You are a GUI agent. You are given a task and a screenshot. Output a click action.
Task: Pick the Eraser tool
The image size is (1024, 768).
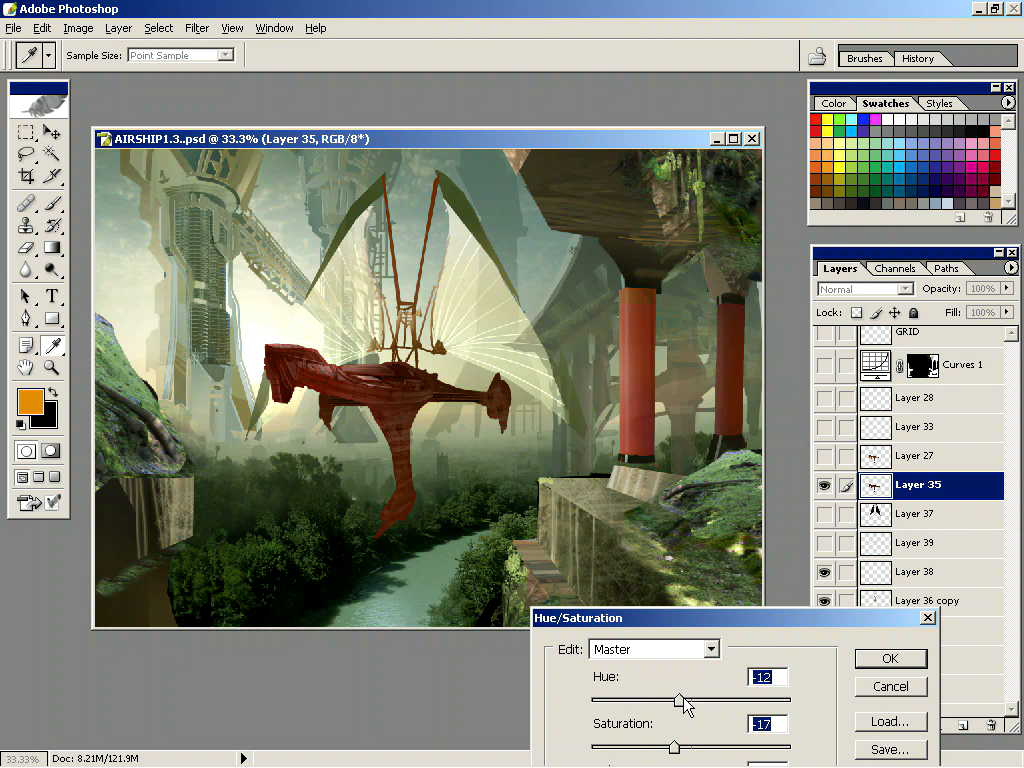pos(26,247)
